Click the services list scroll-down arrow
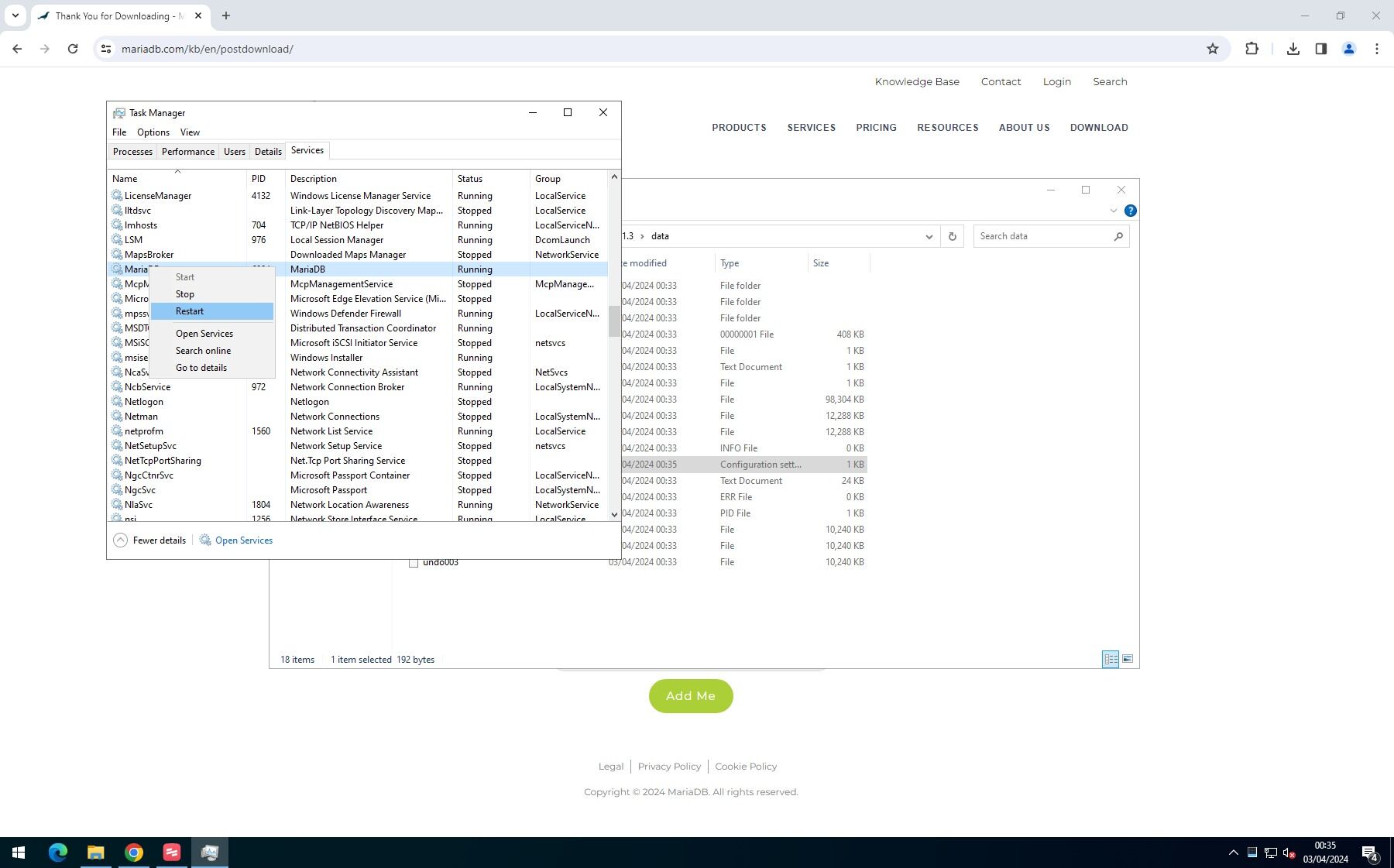Screen dimensions: 1394x868 point(614,514)
